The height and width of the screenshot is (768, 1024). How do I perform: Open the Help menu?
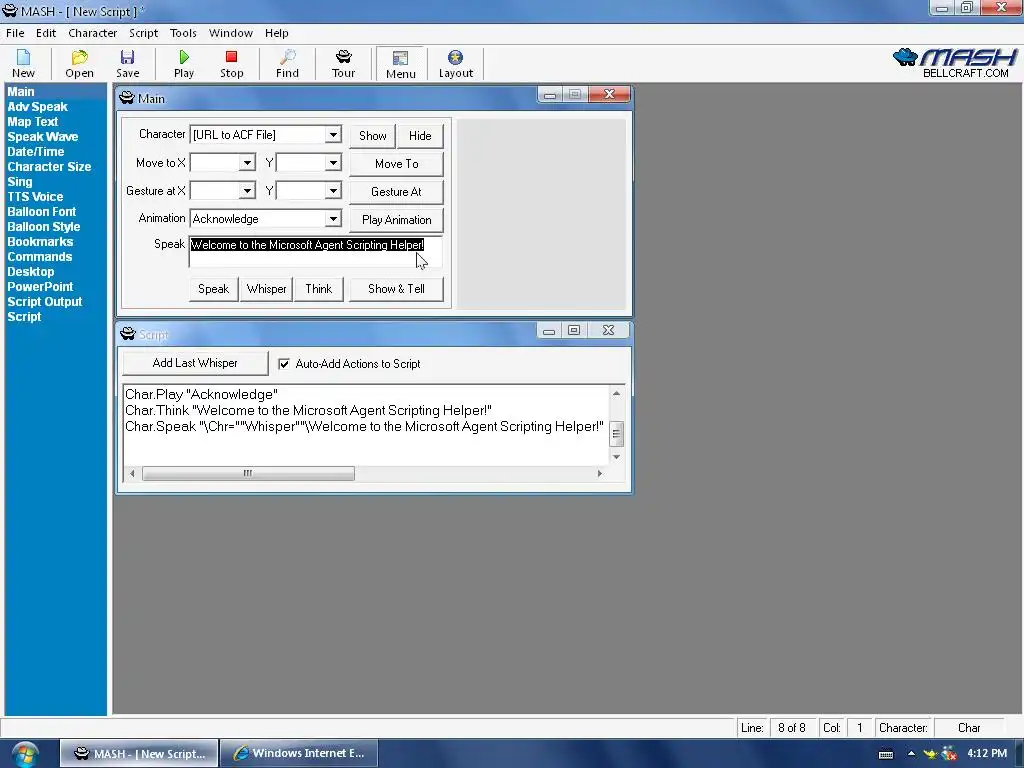pyautogui.click(x=276, y=33)
